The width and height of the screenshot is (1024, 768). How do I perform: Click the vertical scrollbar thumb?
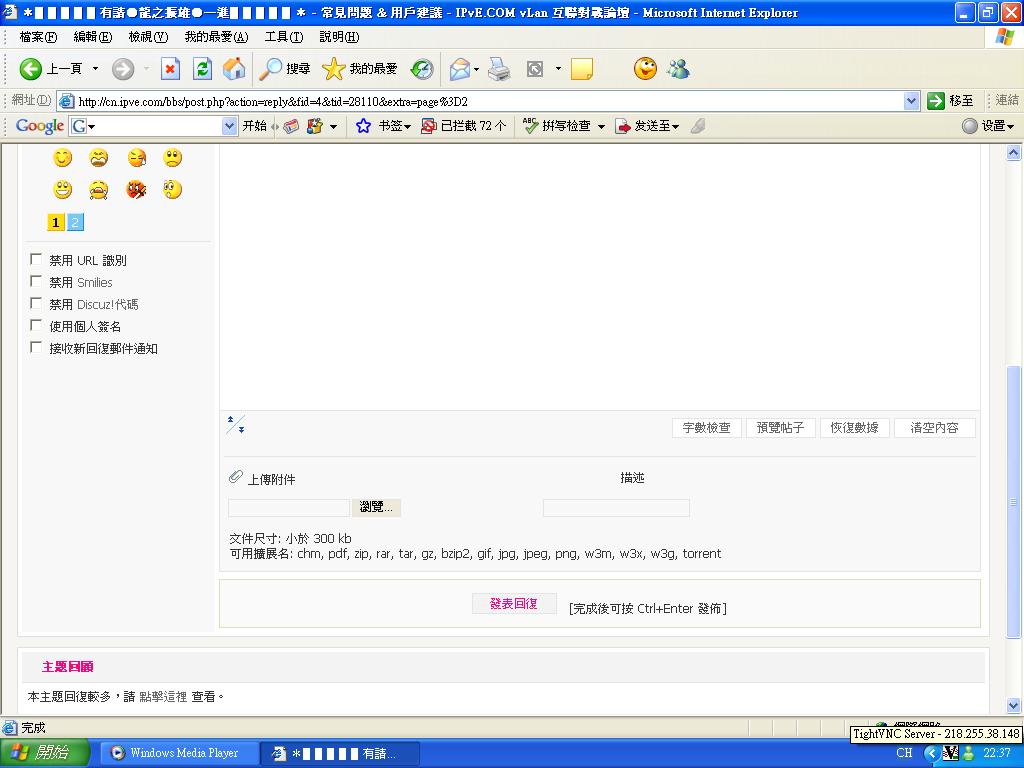(x=1014, y=502)
